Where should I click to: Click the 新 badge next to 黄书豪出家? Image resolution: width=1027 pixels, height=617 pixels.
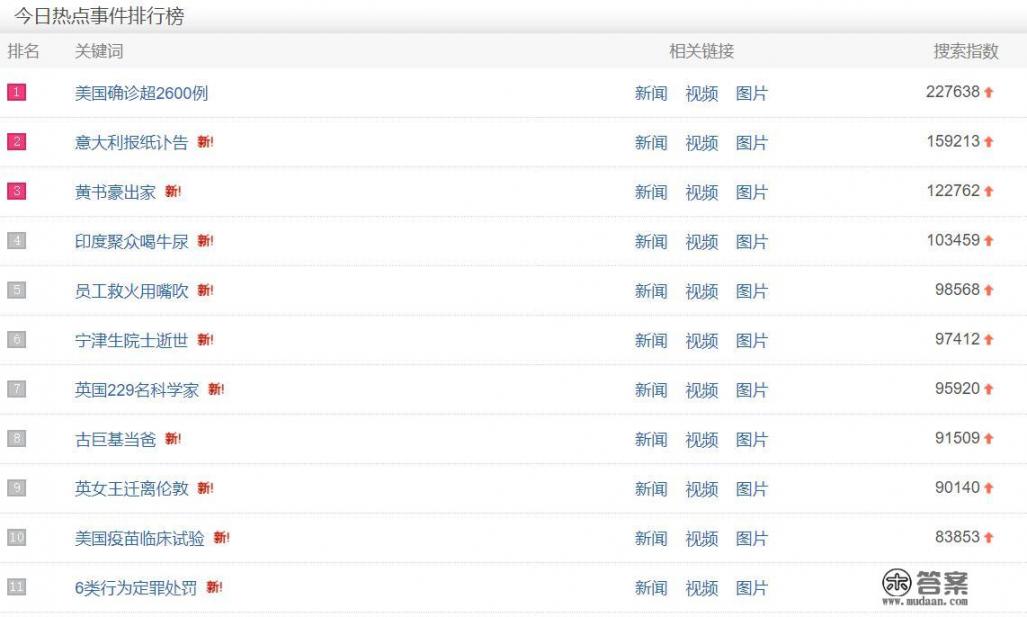pos(173,191)
